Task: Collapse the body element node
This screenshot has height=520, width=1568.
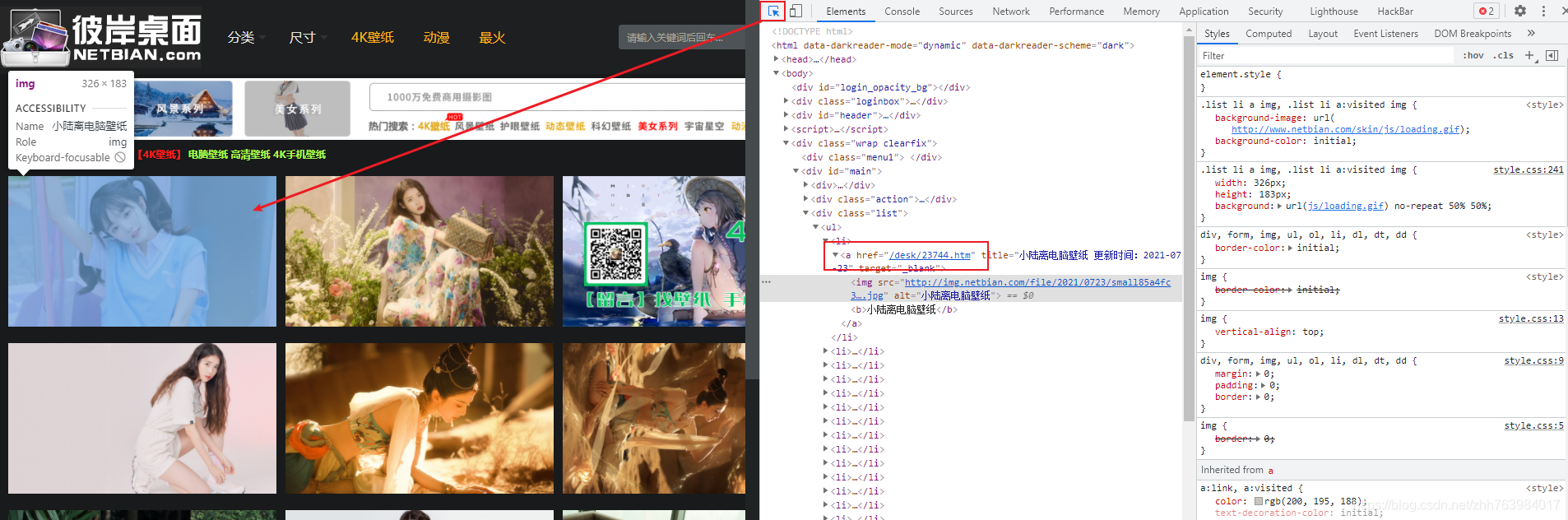Action: (x=776, y=73)
